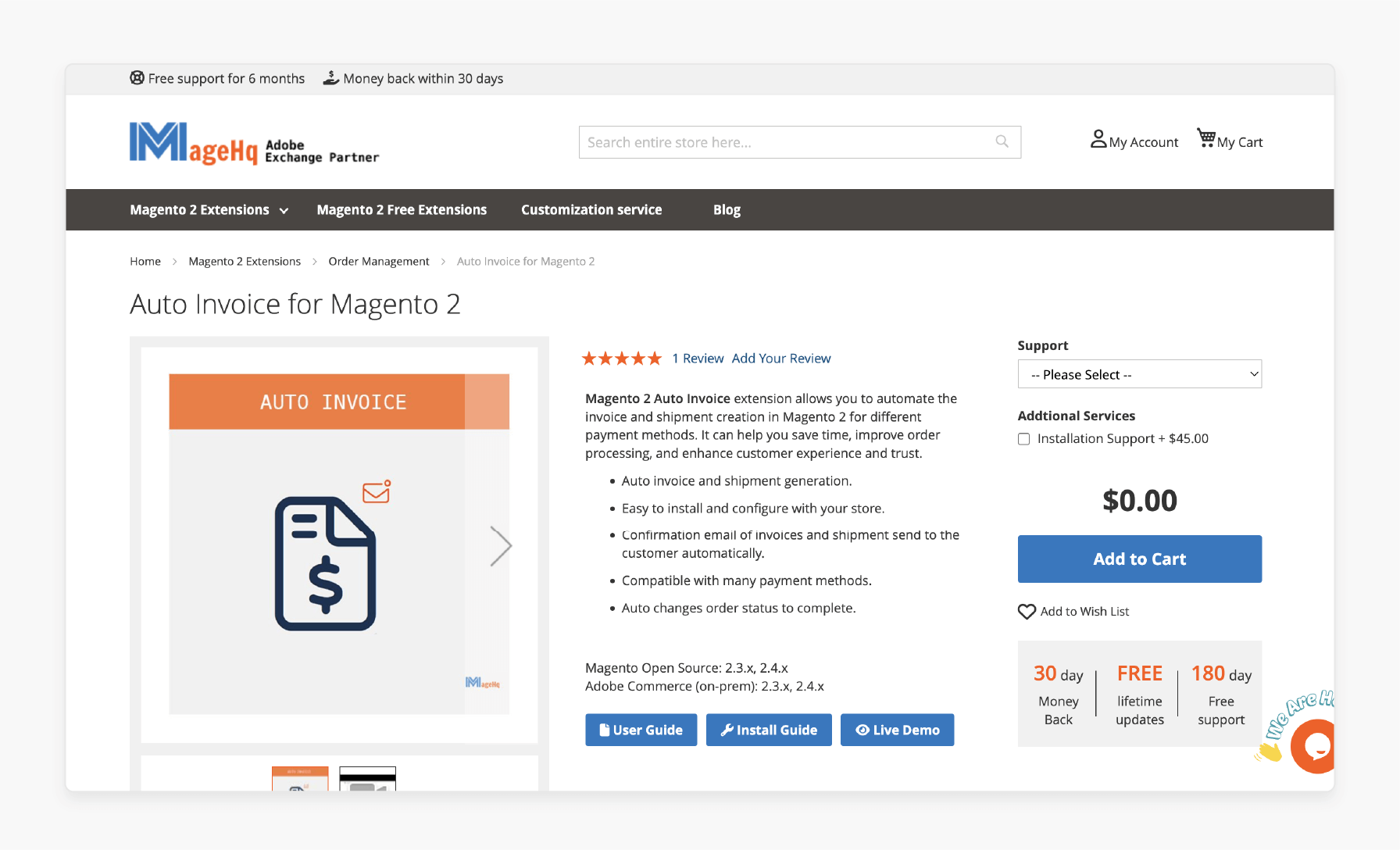Click the next image arrow in gallery
1400x850 pixels.
point(500,546)
